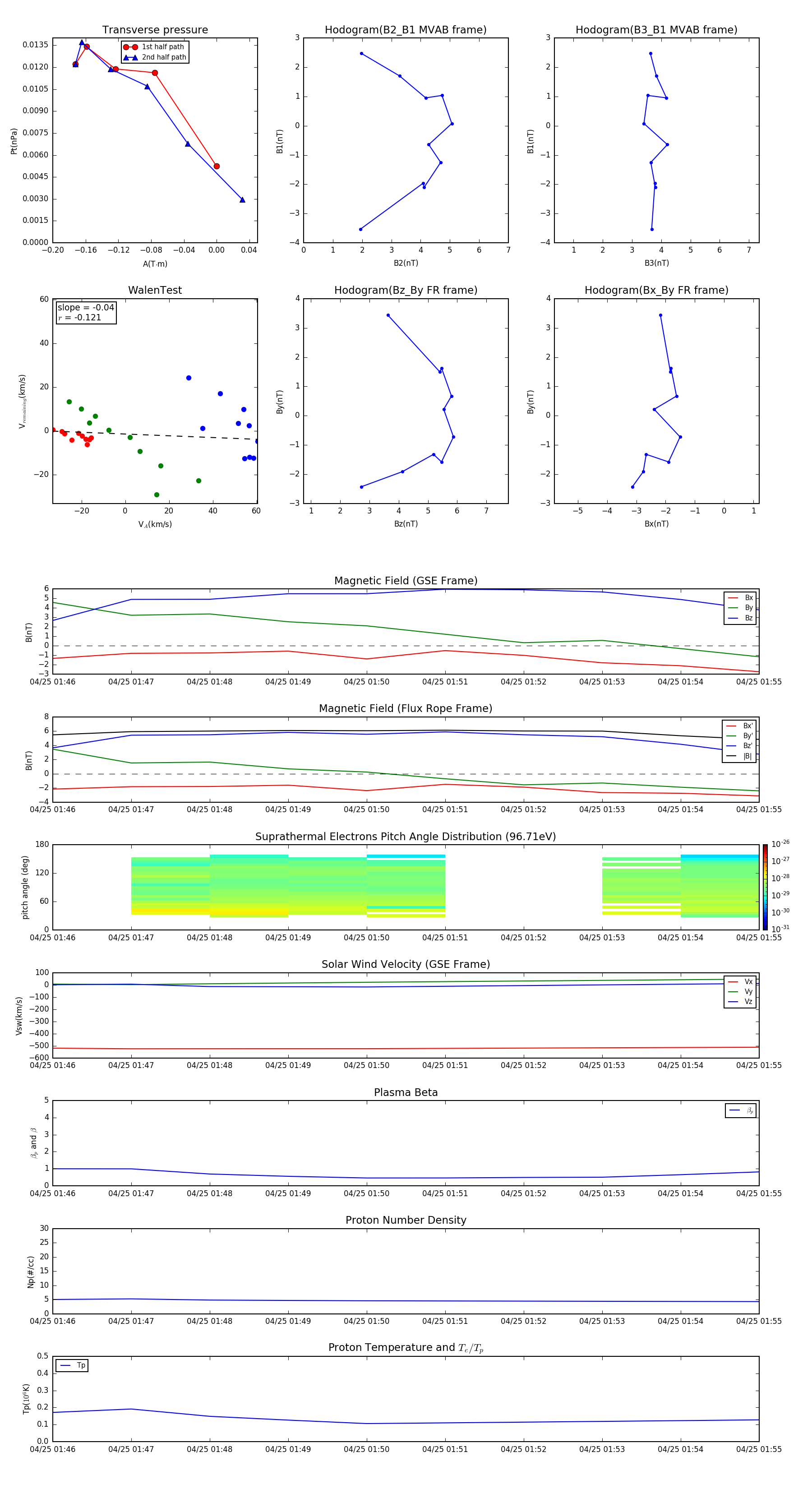Click the "Hodogram(Bx_By FR frame)" title
The width and height of the screenshot is (812, 1489).
[656, 290]
